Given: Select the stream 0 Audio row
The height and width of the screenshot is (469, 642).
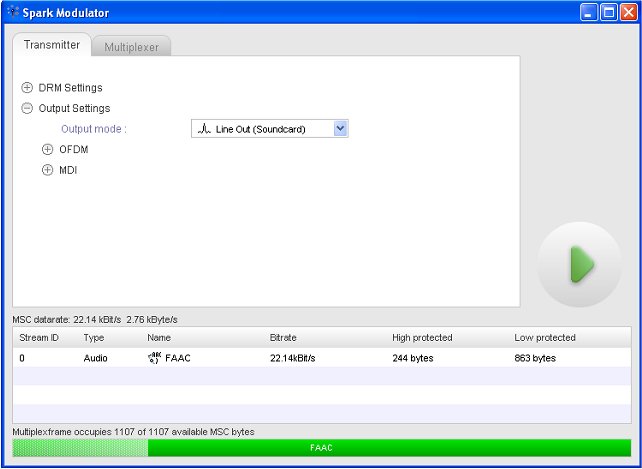Looking at the screenshot, I should pyautogui.click(x=300, y=358).
